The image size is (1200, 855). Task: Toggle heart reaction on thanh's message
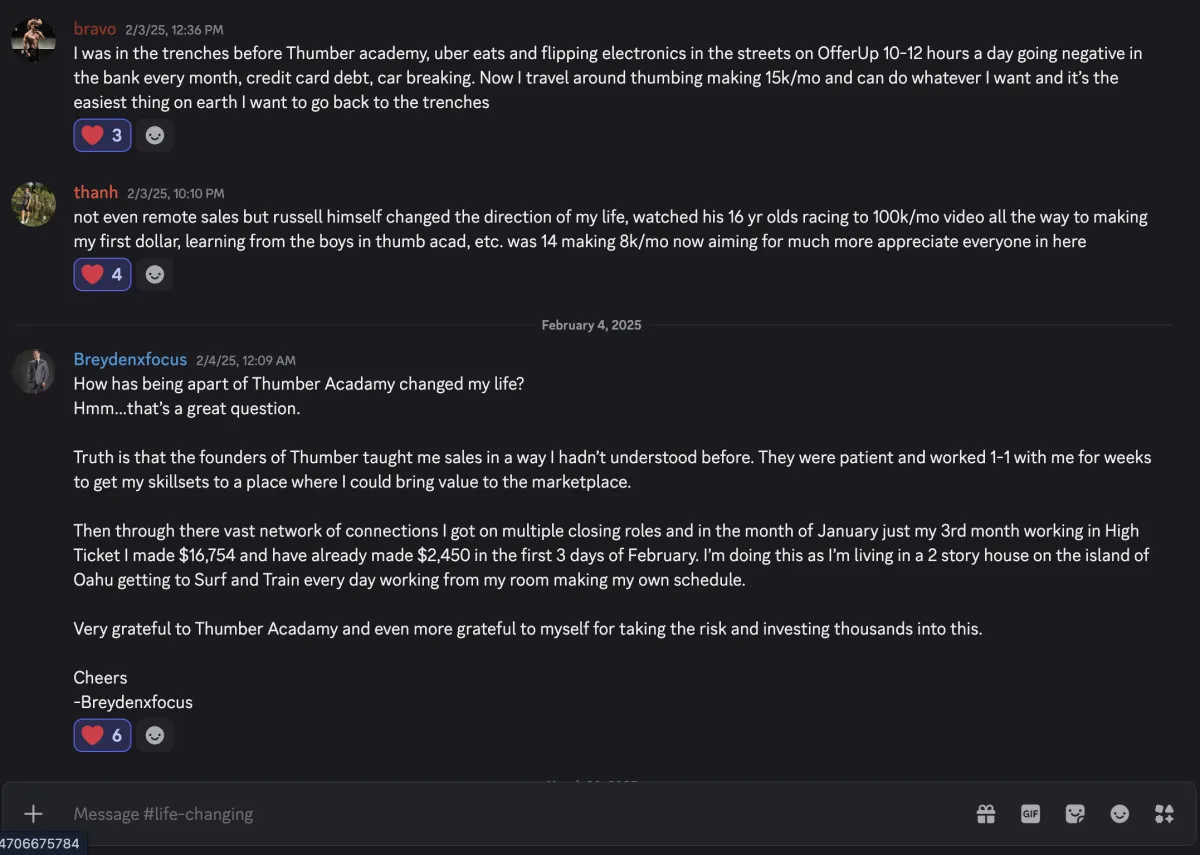pos(102,274)
